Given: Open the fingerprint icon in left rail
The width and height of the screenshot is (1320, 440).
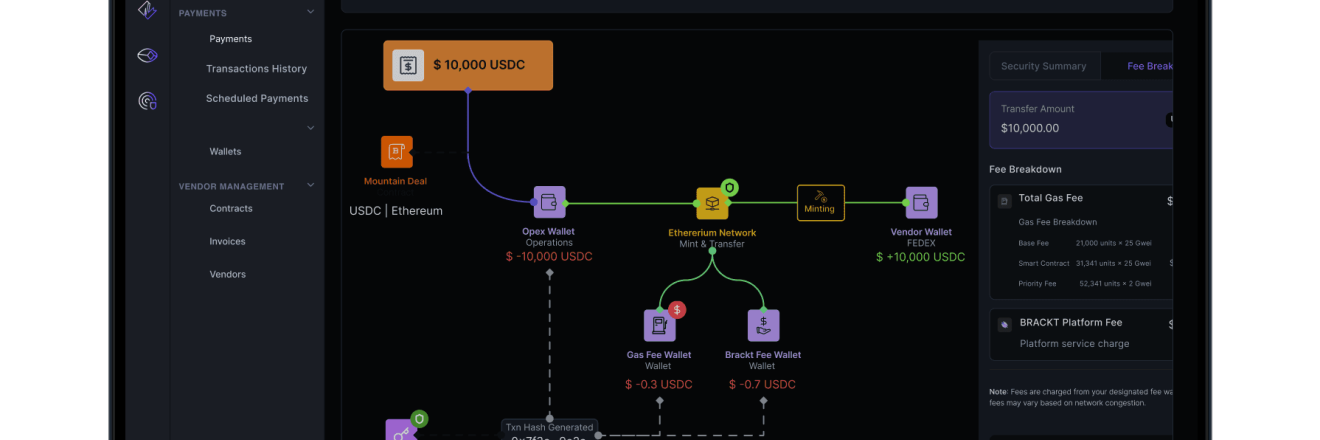Looking at the screenshot, I should [147, 100].
